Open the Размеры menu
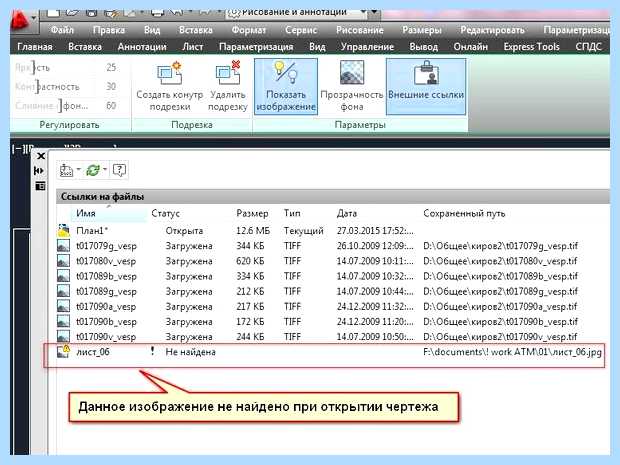This screenshot has height=465, width=620. [422, 30]
